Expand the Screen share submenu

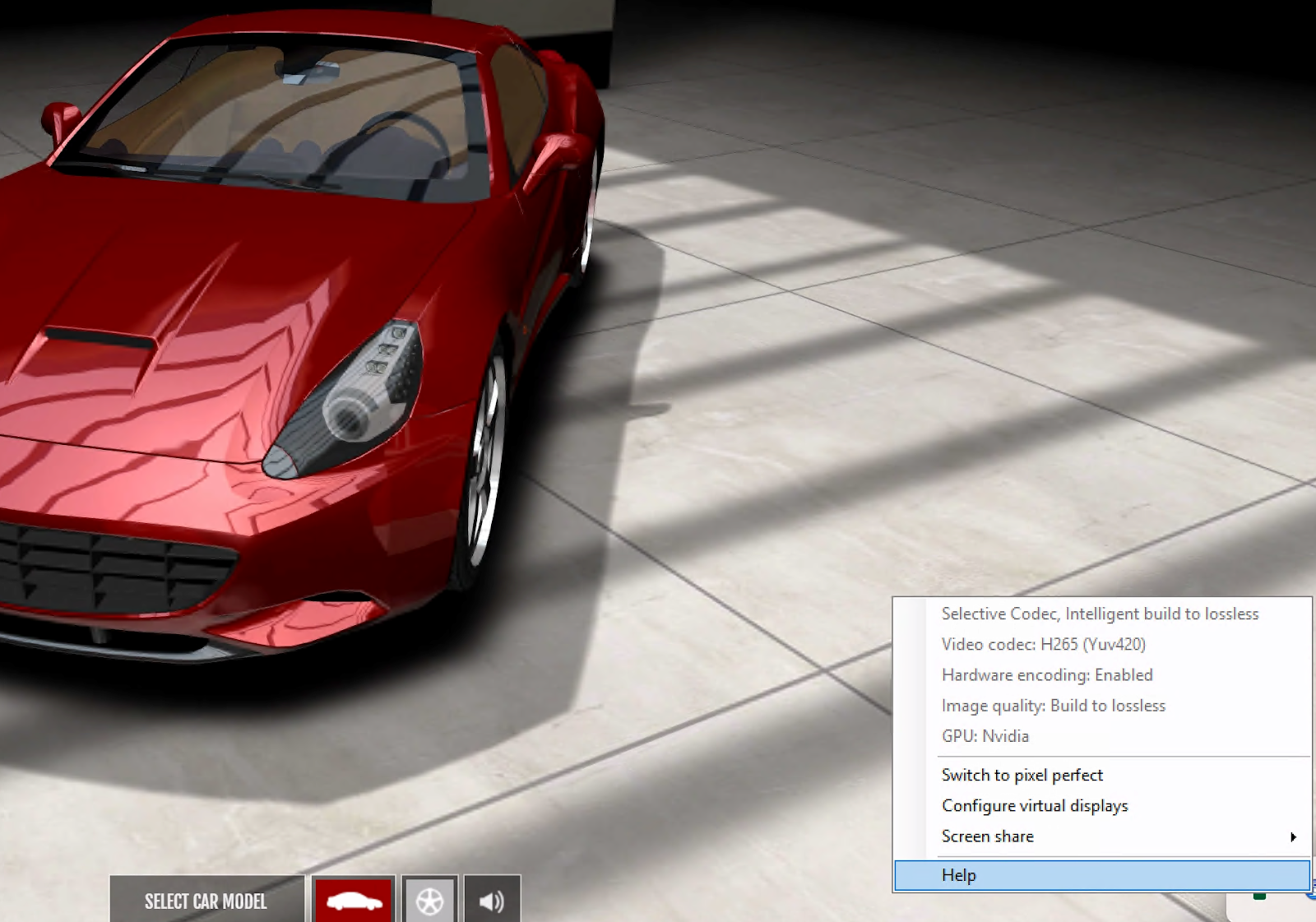coord(987,836)
